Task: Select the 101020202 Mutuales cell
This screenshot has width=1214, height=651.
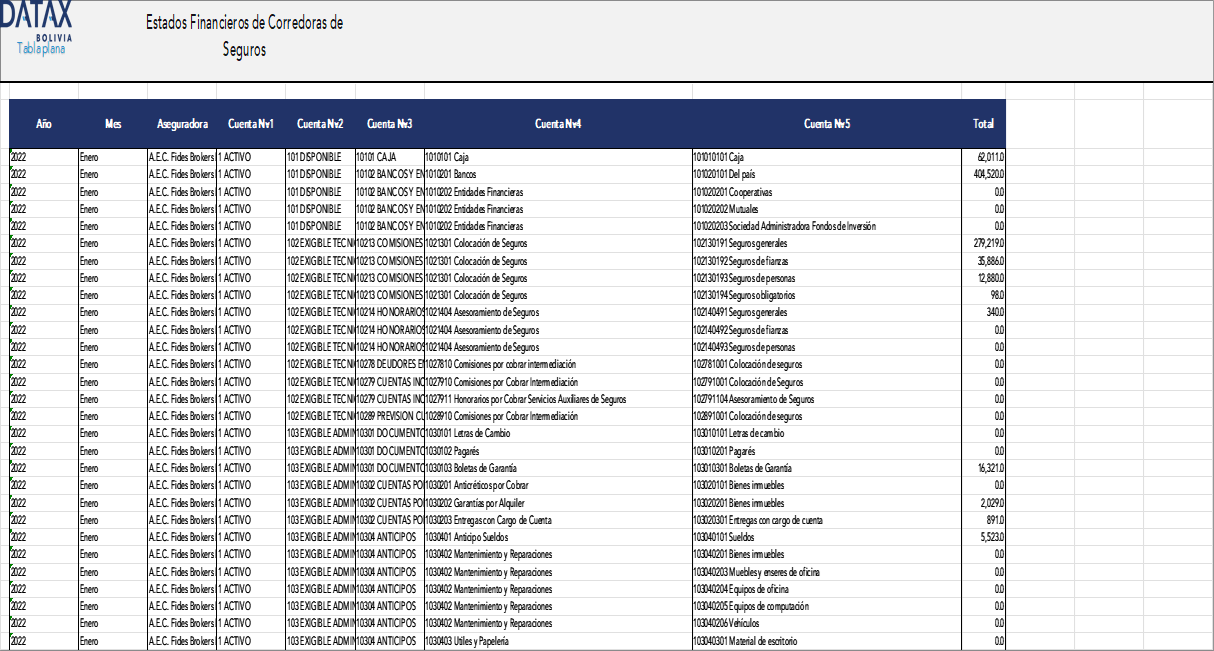Action: click(x=827, y=209)
